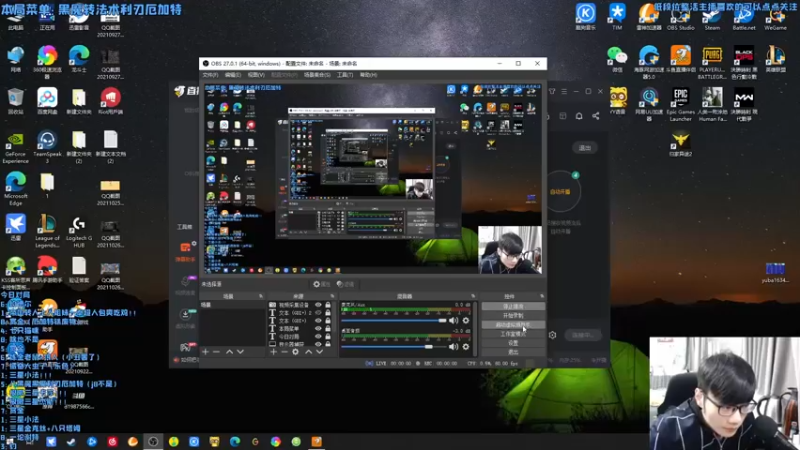
Task: Toggle visibility of video capture device source
Action: coord(318,305)
